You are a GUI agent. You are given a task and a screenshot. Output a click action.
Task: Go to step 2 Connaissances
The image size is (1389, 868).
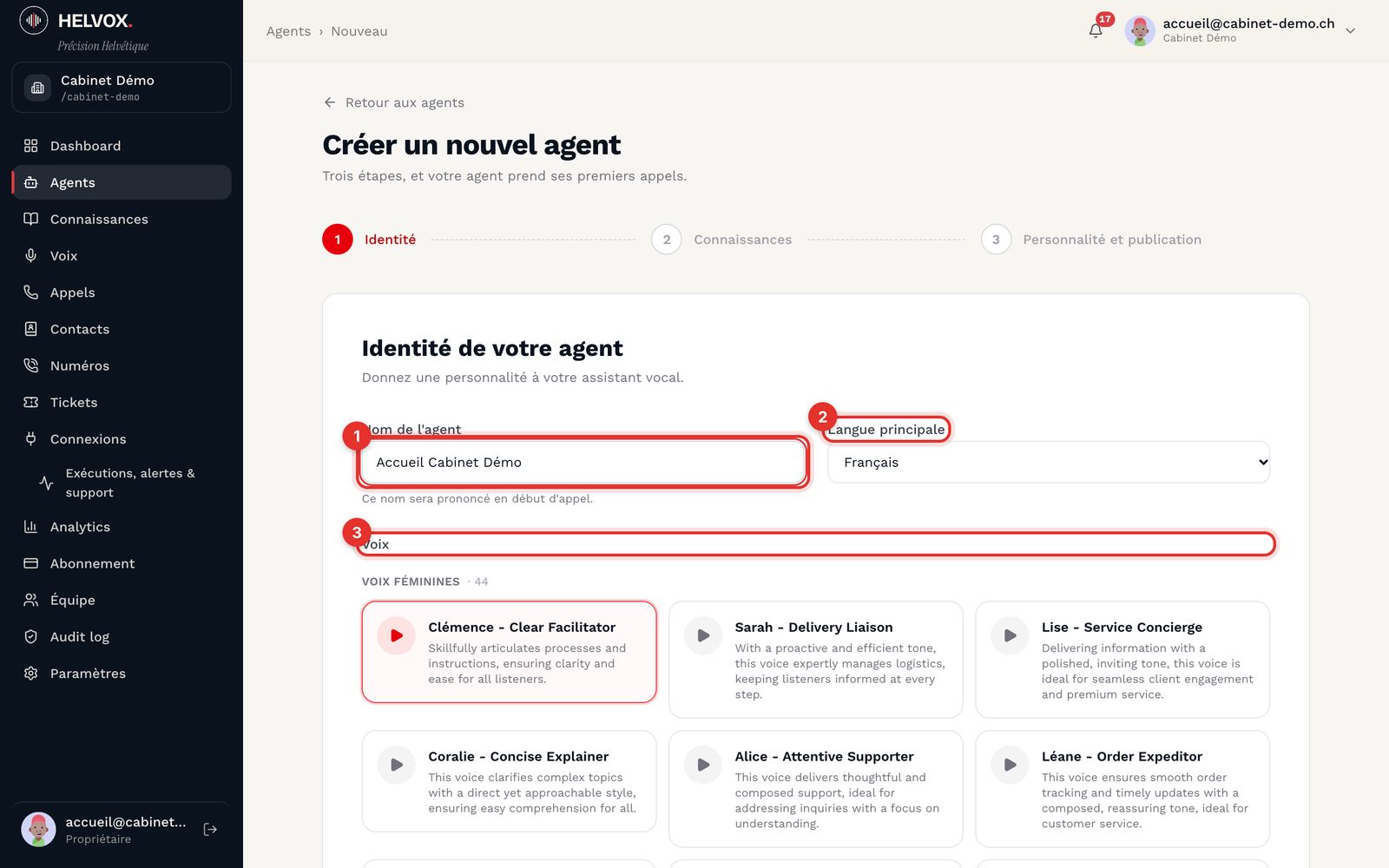click(721, 240)
